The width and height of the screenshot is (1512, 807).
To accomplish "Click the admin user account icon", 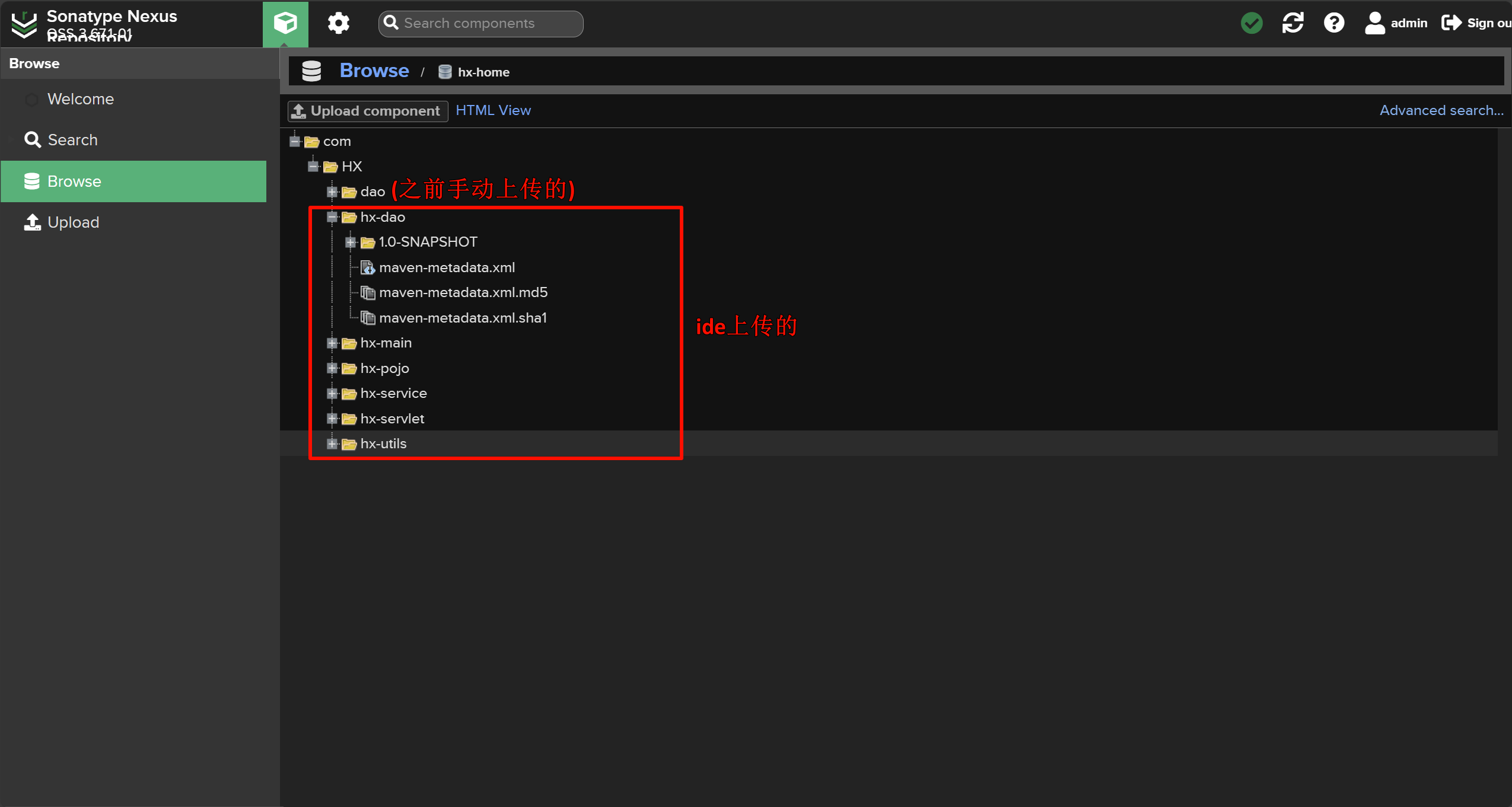I will [x=1374, y=23].
